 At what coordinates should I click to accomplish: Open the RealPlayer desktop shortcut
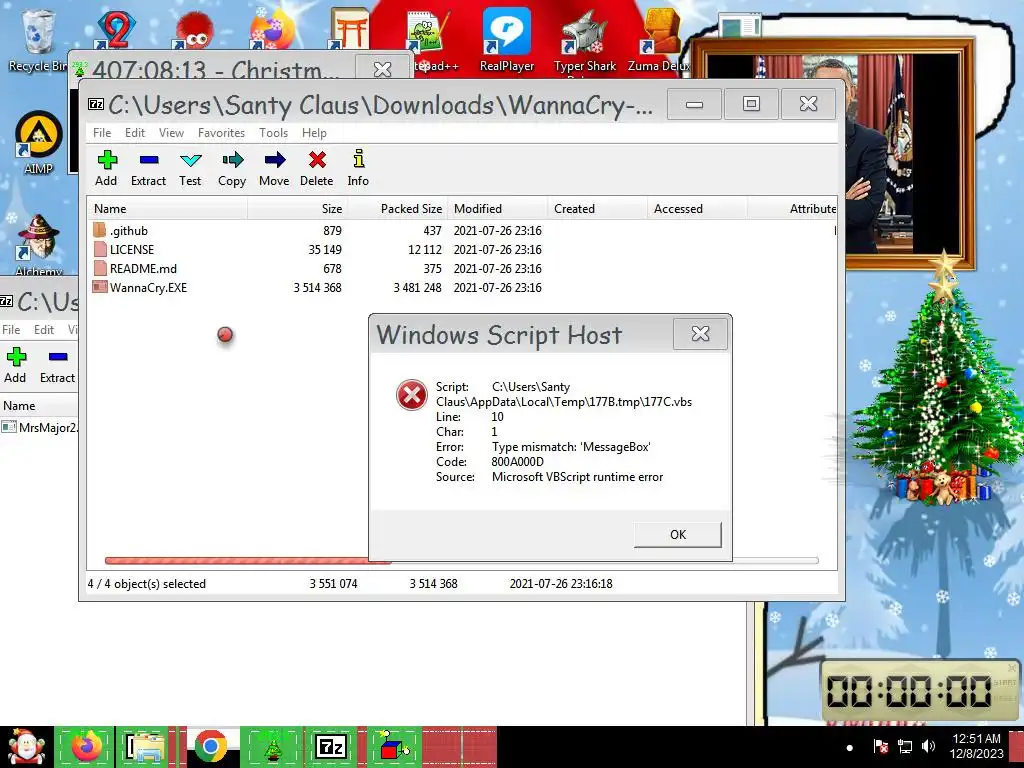[x=506, y=39]
